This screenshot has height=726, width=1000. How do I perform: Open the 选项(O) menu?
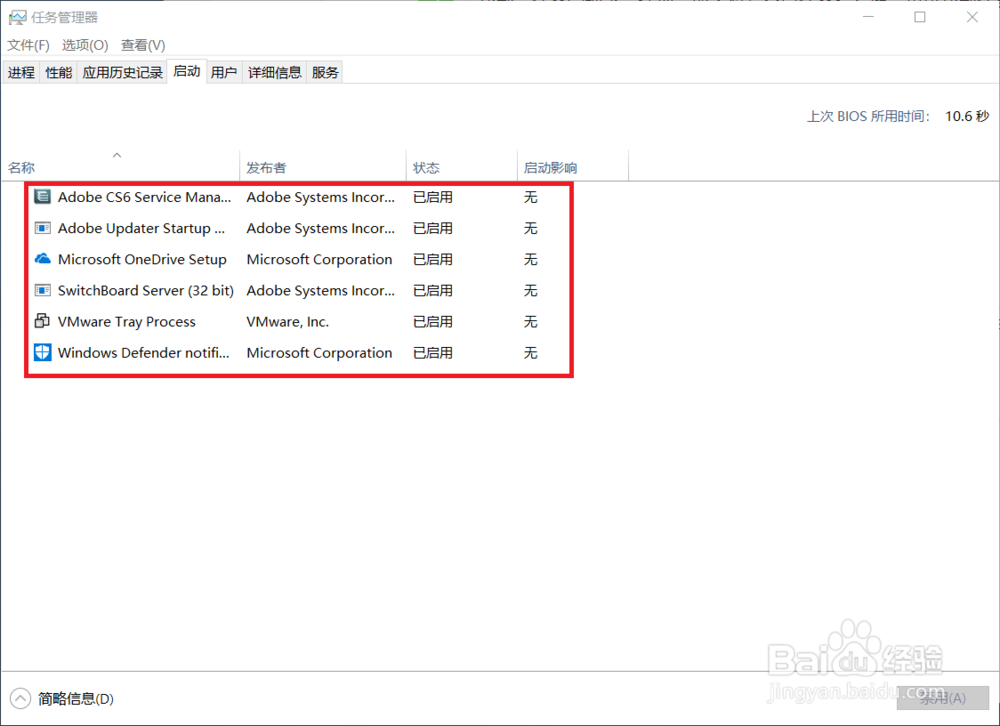pos(85,45)
